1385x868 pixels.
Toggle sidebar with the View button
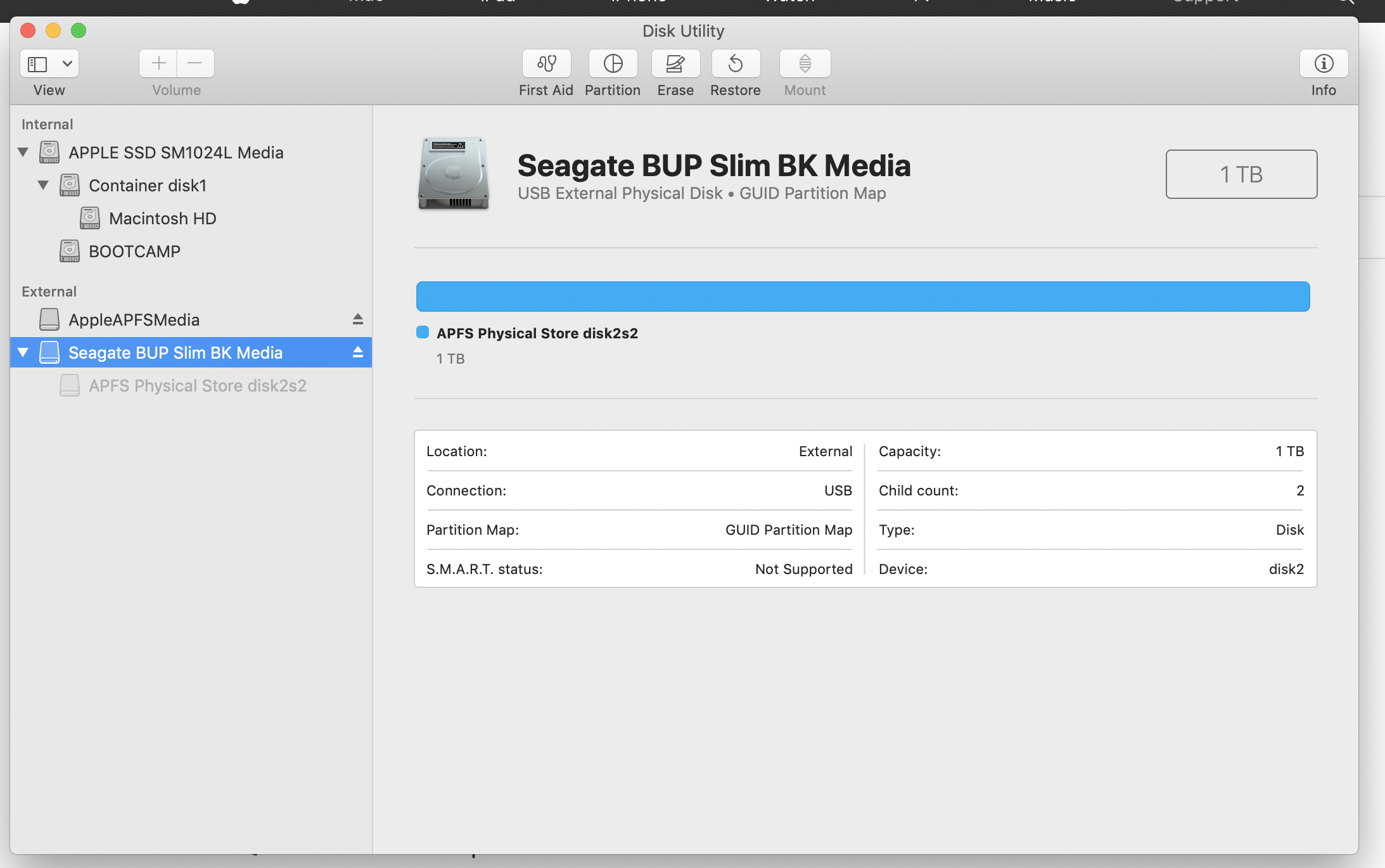pos(38,64)
